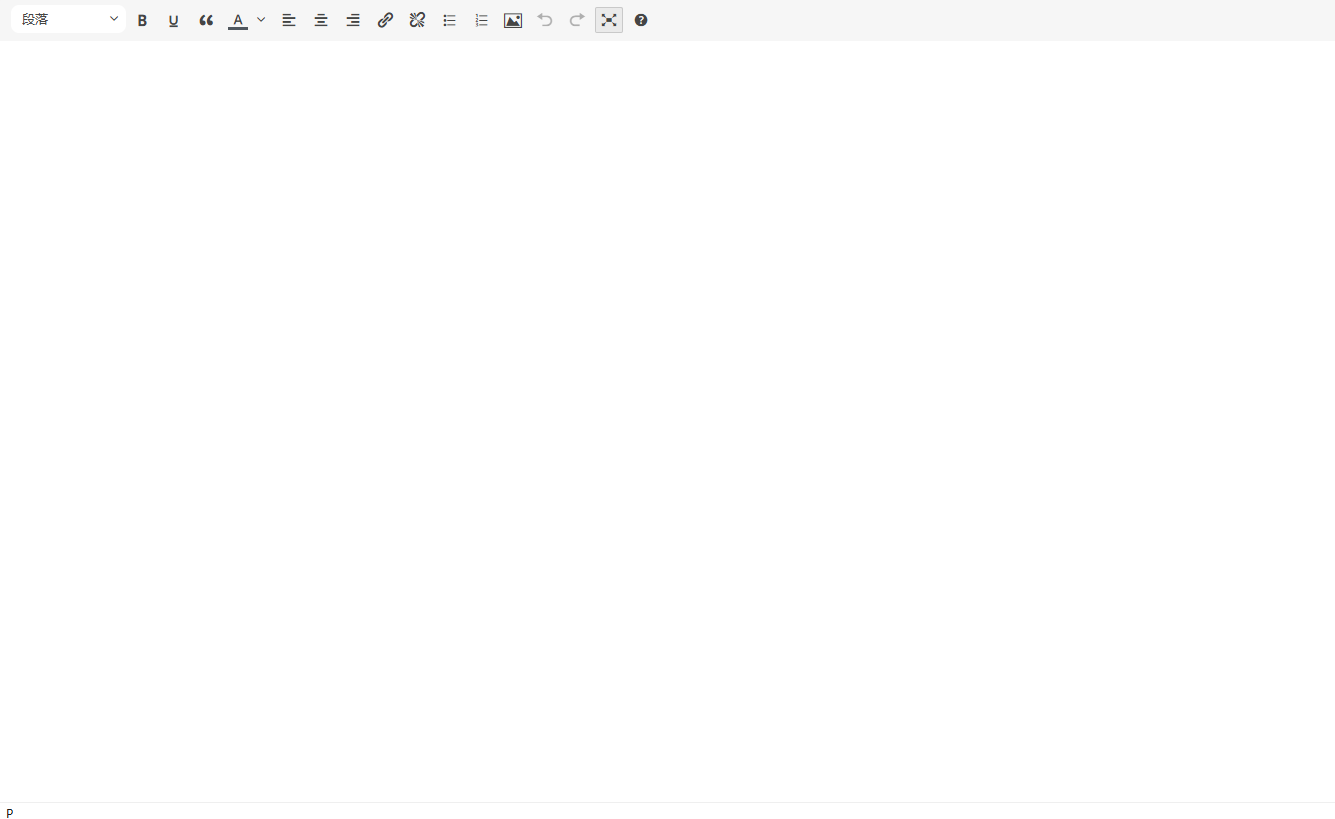The image size is (1335, 819).
Task: Select the P element path in status bar
Action: click(x=10, y=814)
